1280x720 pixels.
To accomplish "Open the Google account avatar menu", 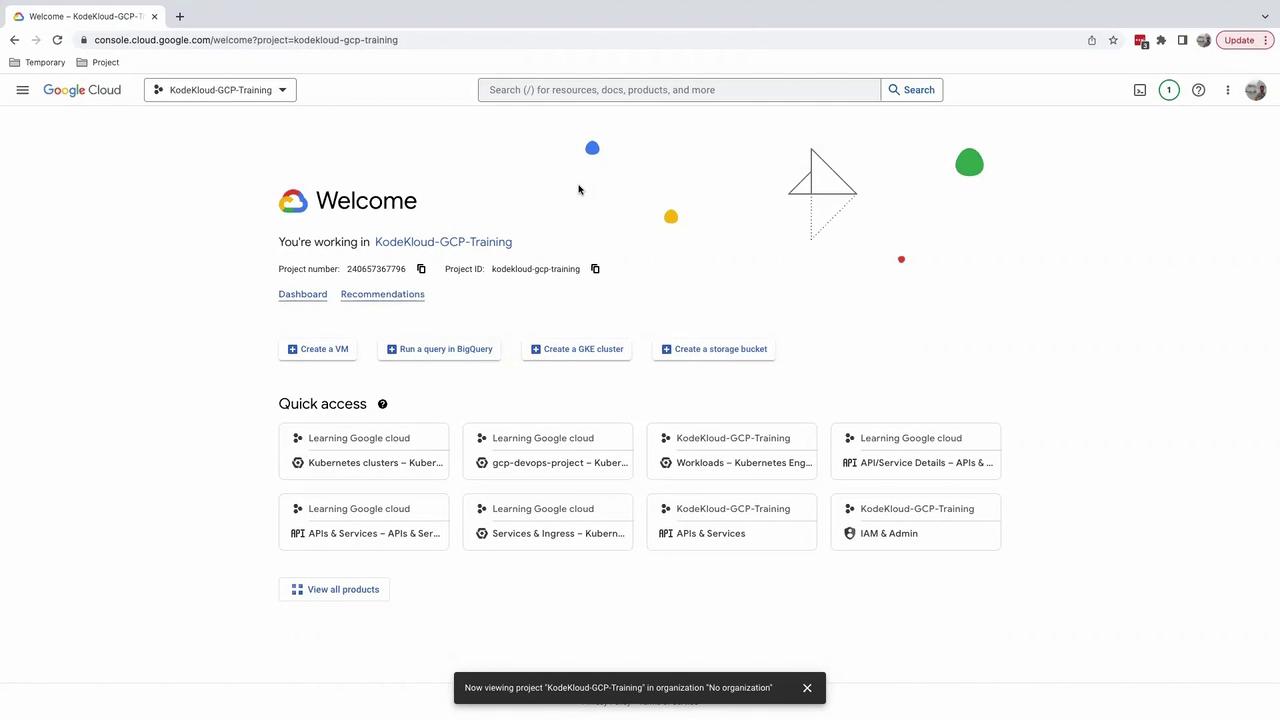I will point(1256,90).
